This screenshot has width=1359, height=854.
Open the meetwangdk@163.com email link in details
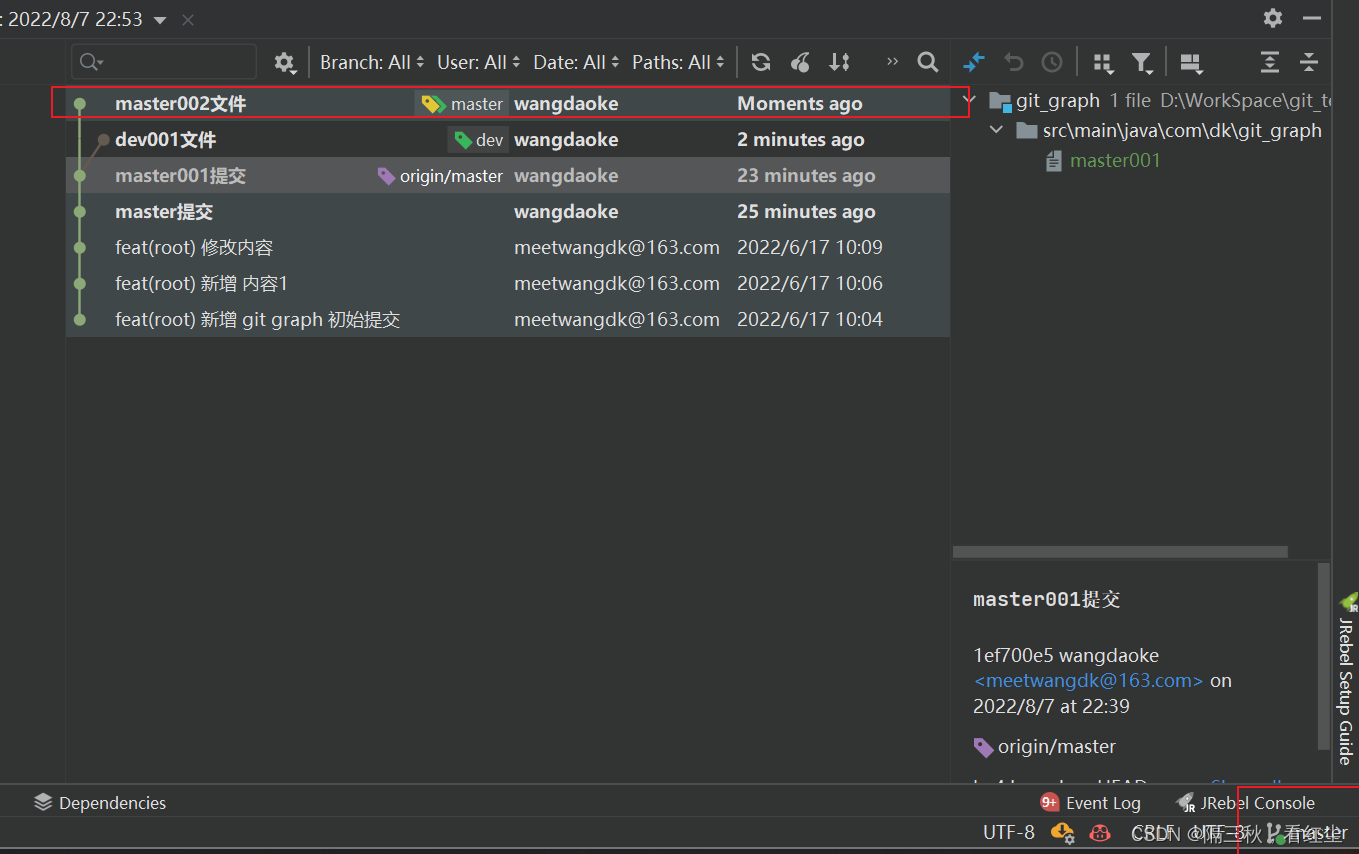click(x=1088, y=681)
